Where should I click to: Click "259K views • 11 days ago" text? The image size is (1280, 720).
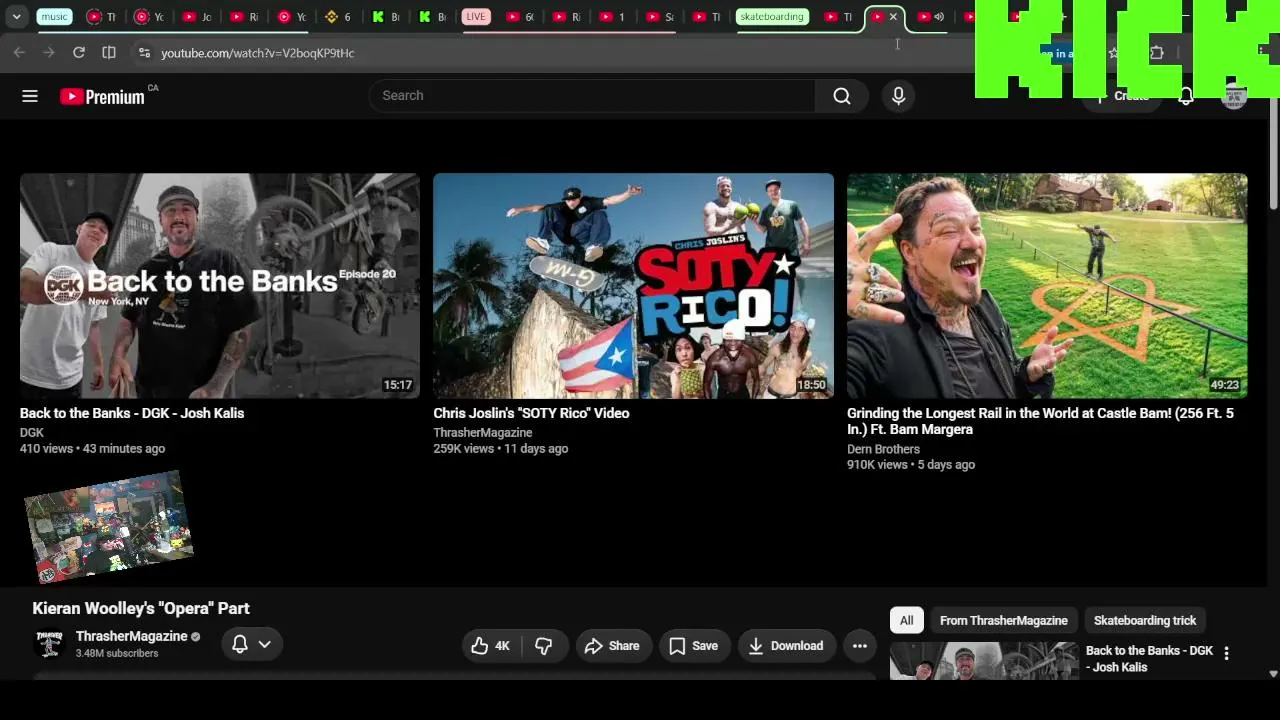pos(501,449)
